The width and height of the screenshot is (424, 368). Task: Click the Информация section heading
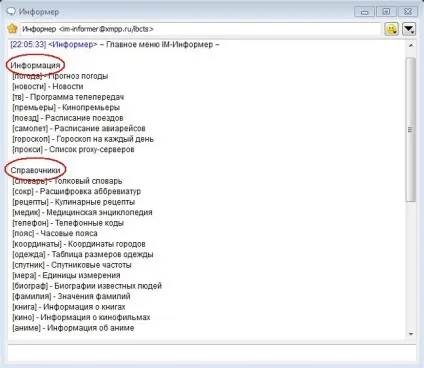(35, 65)
